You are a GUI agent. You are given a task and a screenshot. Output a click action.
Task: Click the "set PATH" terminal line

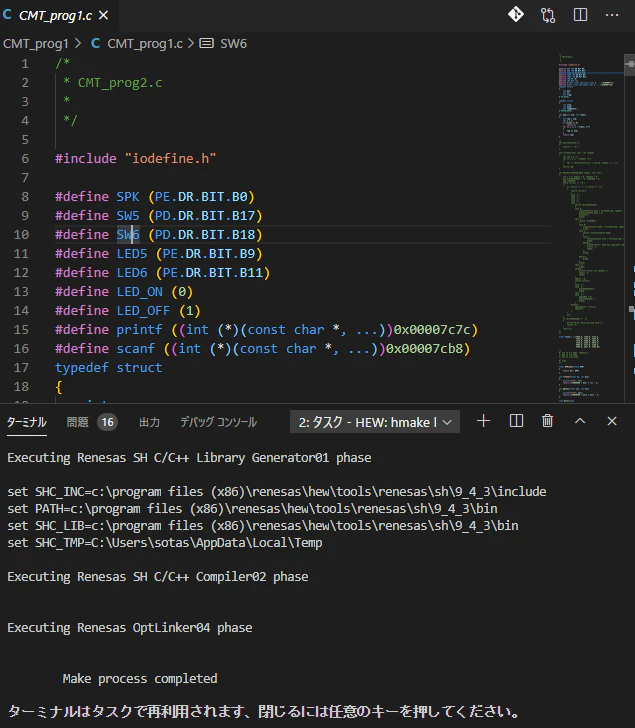tap(252, 508)
